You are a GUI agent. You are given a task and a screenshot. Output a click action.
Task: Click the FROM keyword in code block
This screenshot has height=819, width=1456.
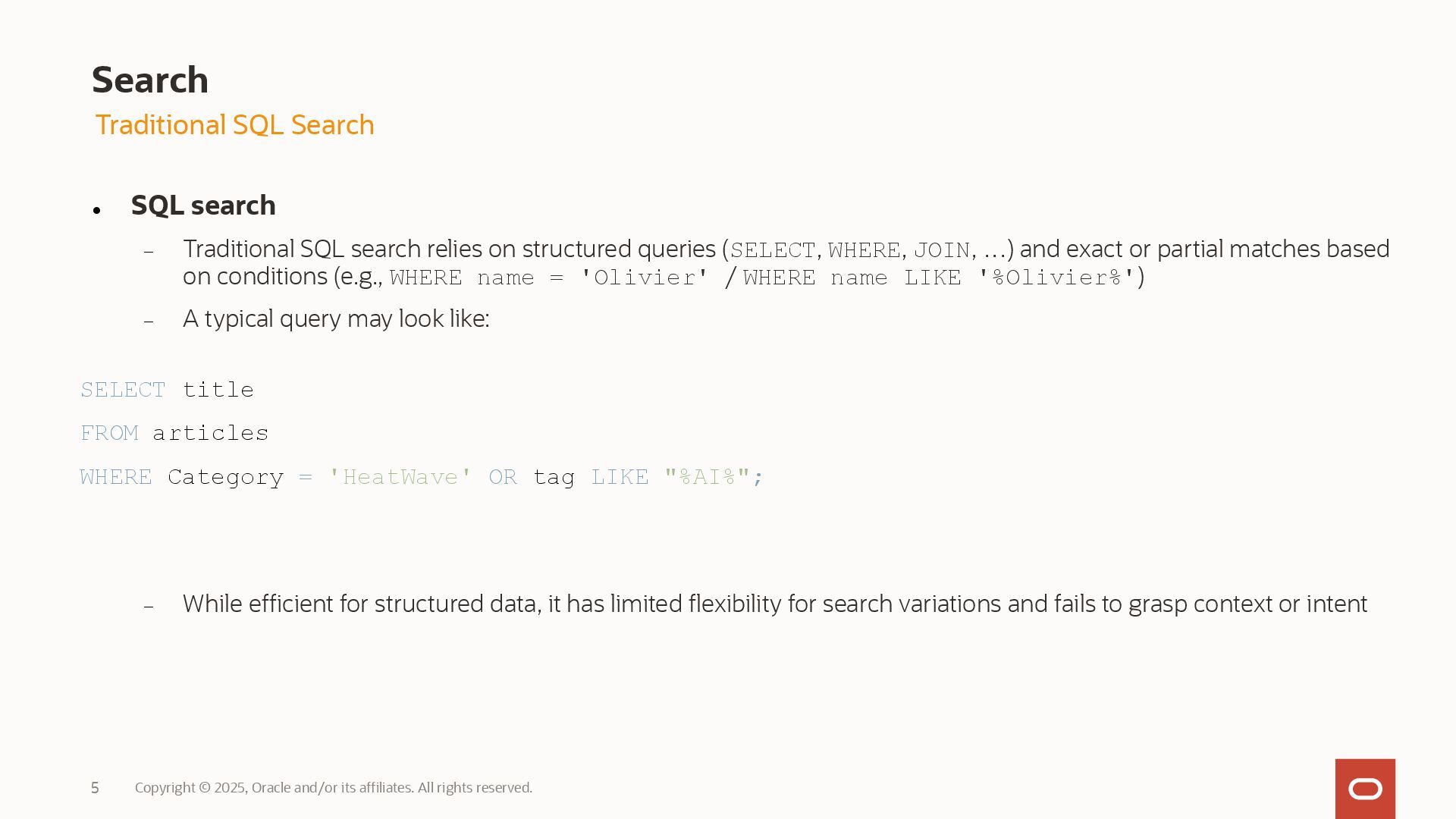coord(109,433)
